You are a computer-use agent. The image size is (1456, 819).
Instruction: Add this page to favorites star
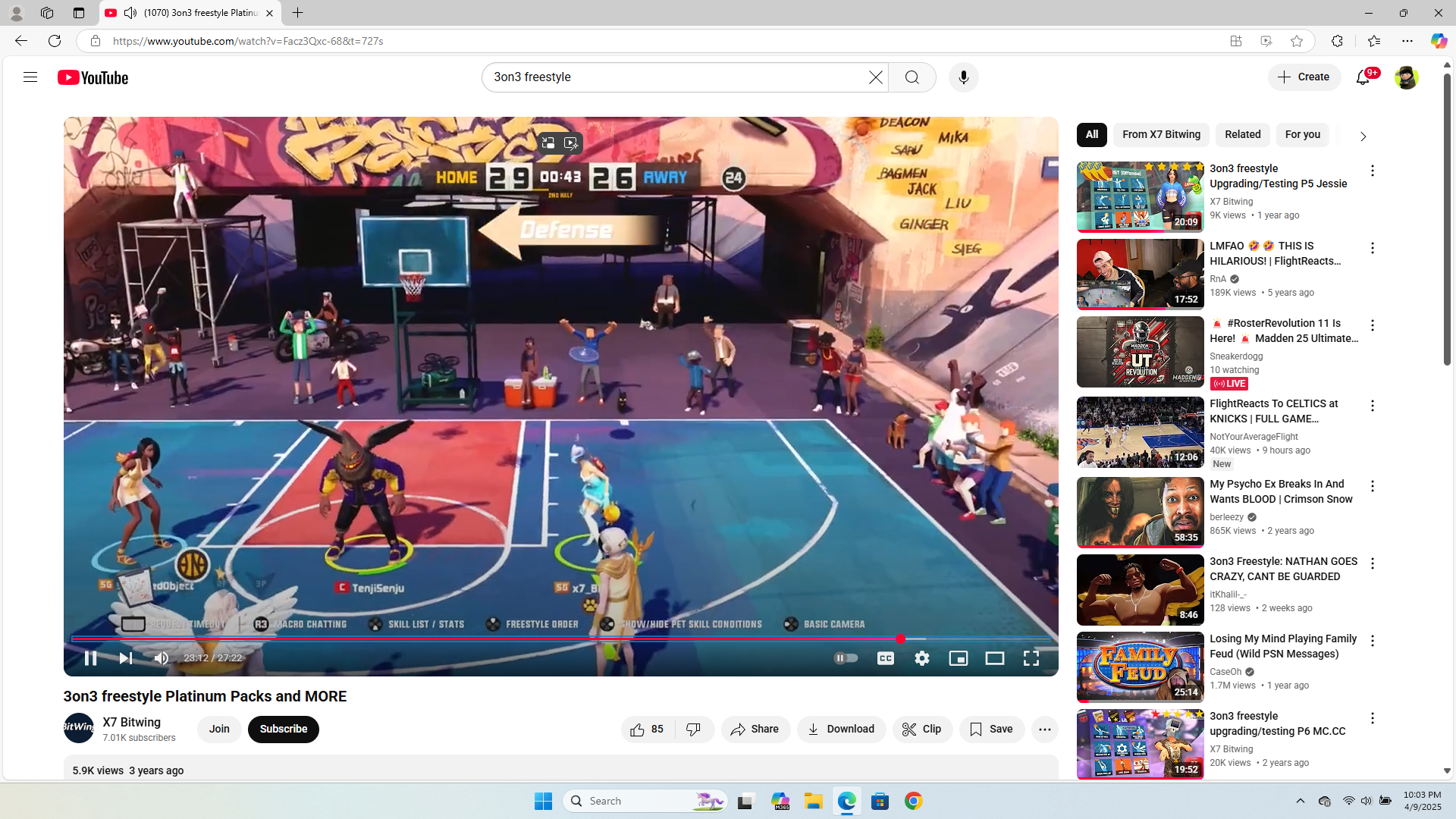pyautogui.click(x=1297, y=41)
